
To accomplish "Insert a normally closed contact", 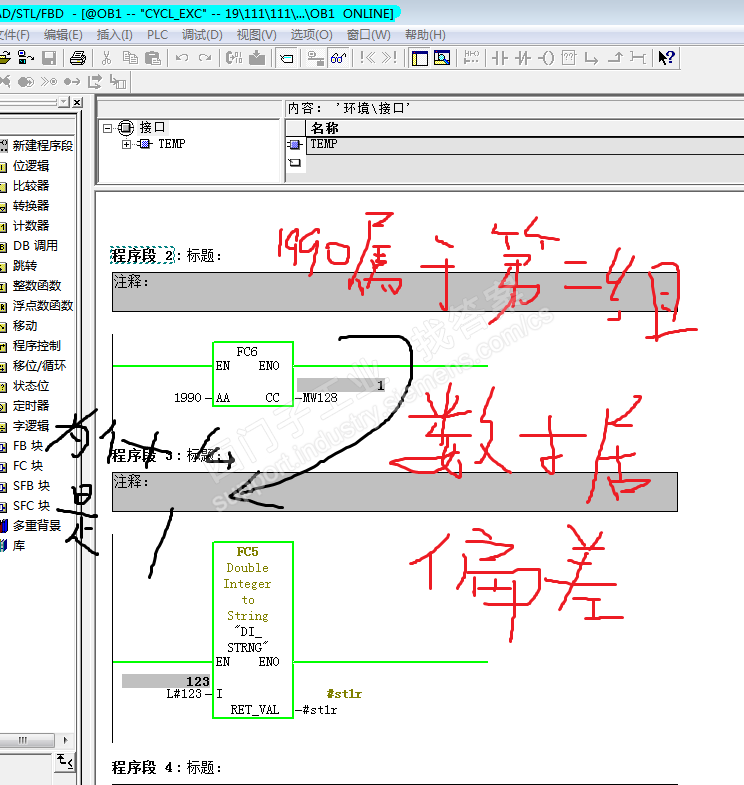I will (x=523, y=58).
